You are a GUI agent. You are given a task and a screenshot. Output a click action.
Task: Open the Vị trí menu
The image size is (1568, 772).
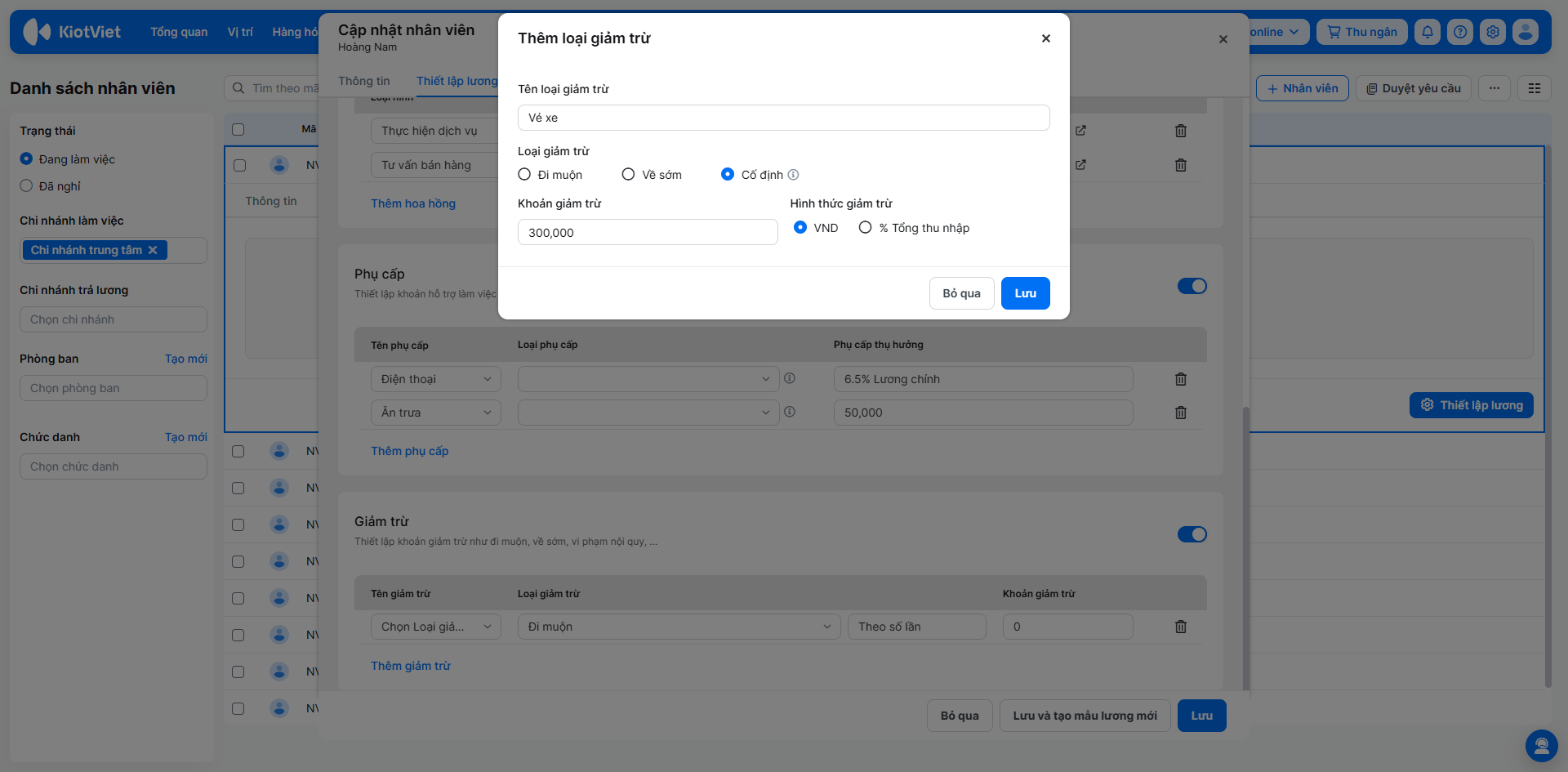coord(240,32)
